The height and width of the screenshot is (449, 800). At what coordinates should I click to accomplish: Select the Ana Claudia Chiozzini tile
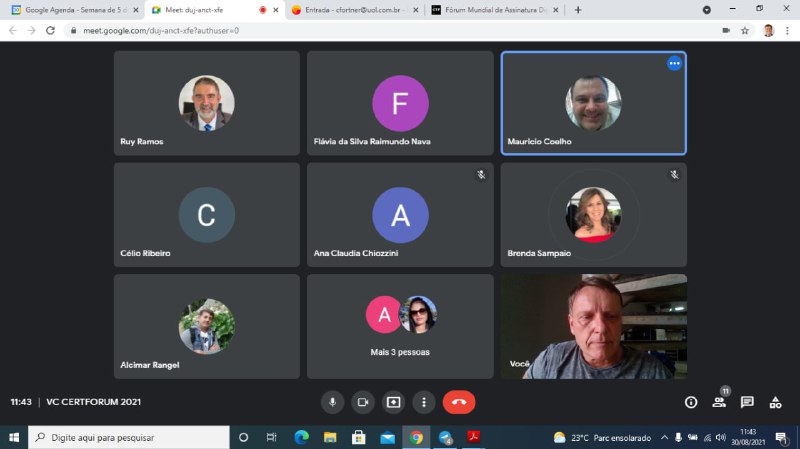(x=400, y=215)
